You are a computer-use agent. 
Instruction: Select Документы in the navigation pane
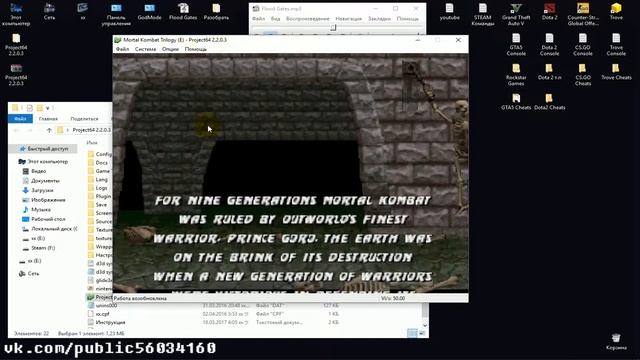45,180
